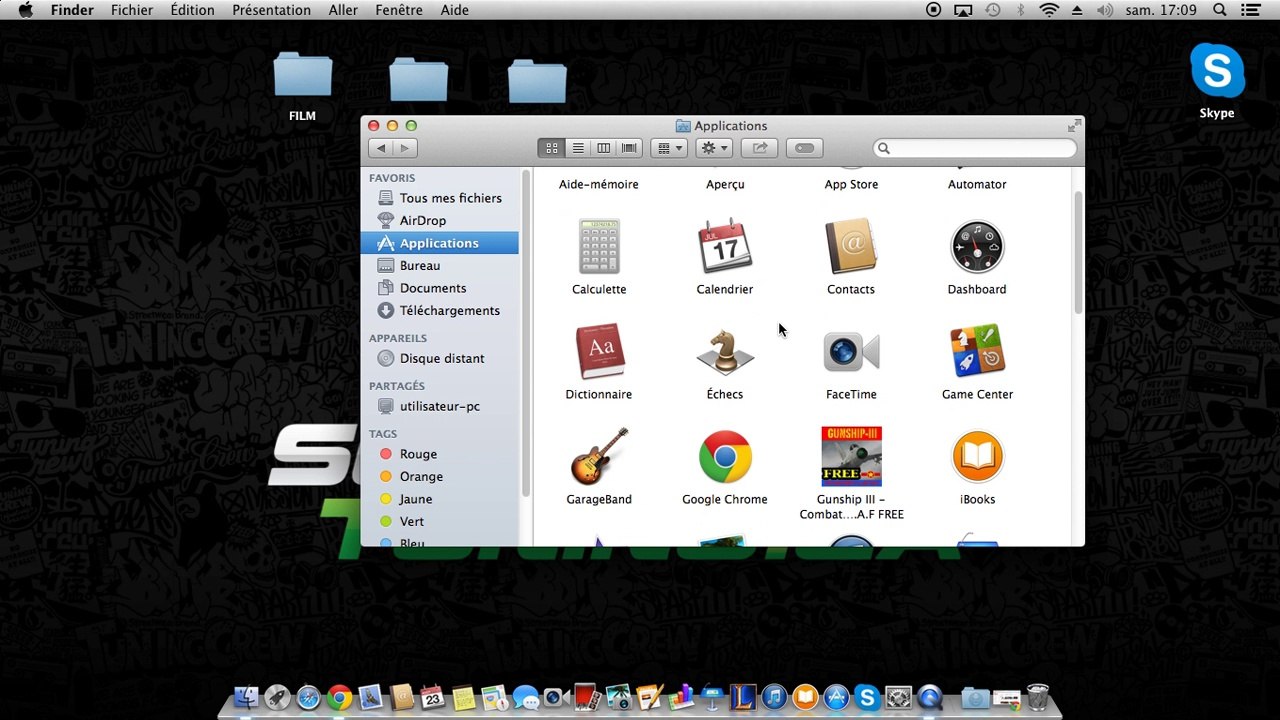Open App Store from the Dock
The image size is (1280, 720).
(x=836, y=698)
